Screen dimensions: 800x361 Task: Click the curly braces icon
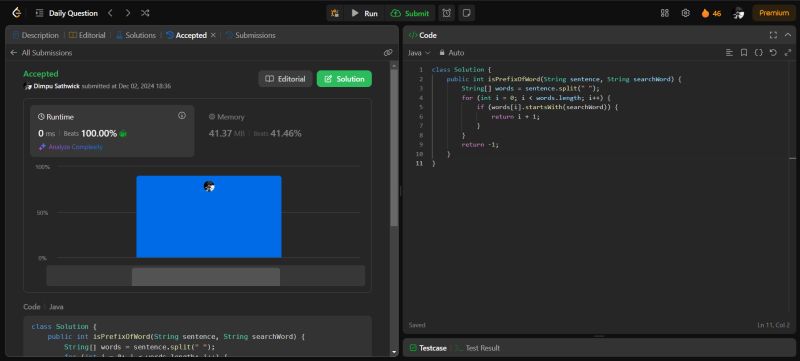point(759,53)
